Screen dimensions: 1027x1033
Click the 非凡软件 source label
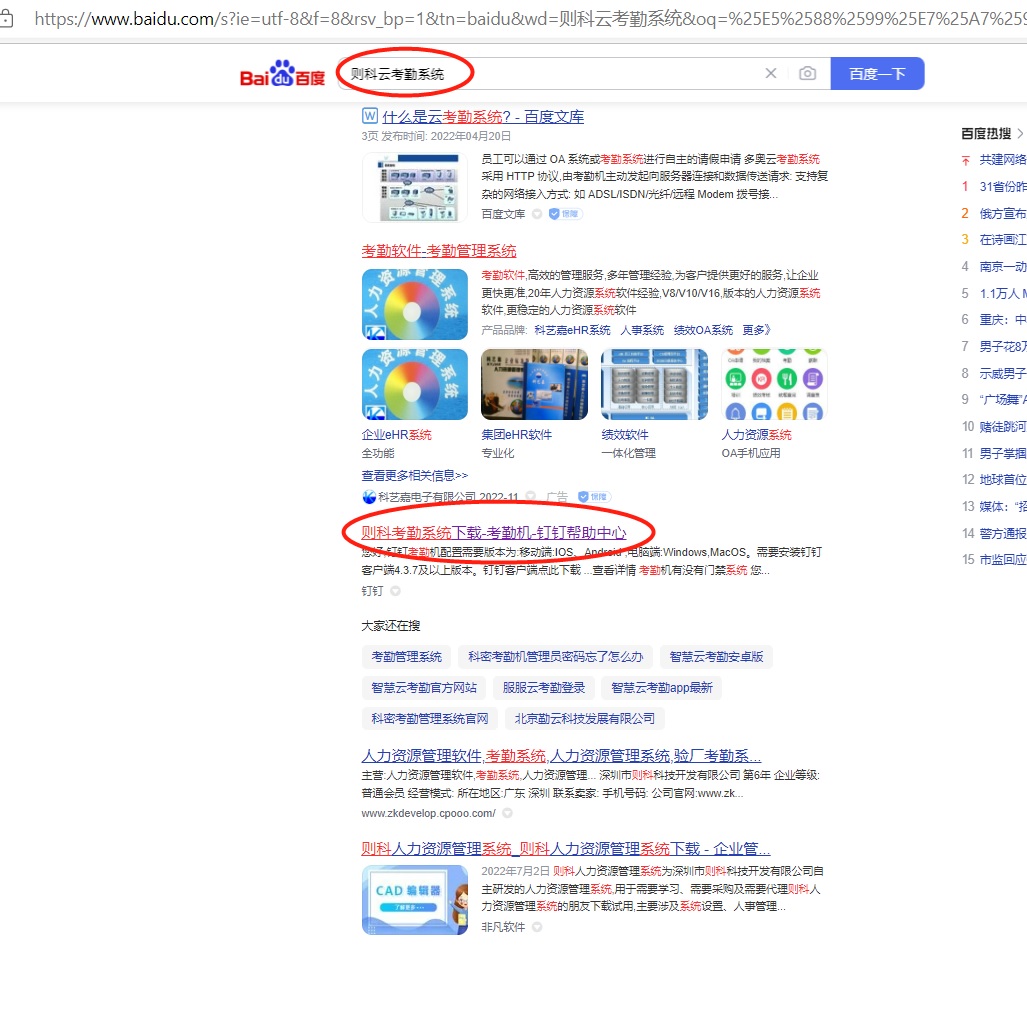tap(503, 927)
